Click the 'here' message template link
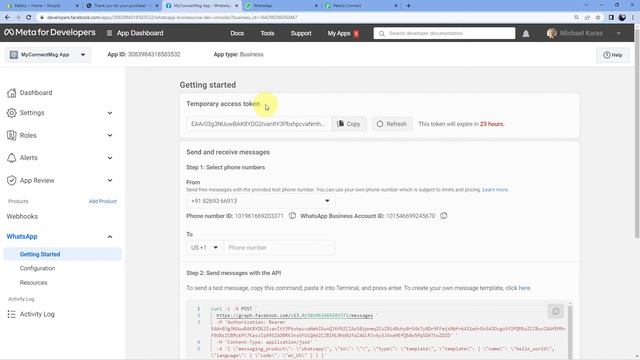The width and height of the screenshot is (640, 360). [x=524, y=288]
